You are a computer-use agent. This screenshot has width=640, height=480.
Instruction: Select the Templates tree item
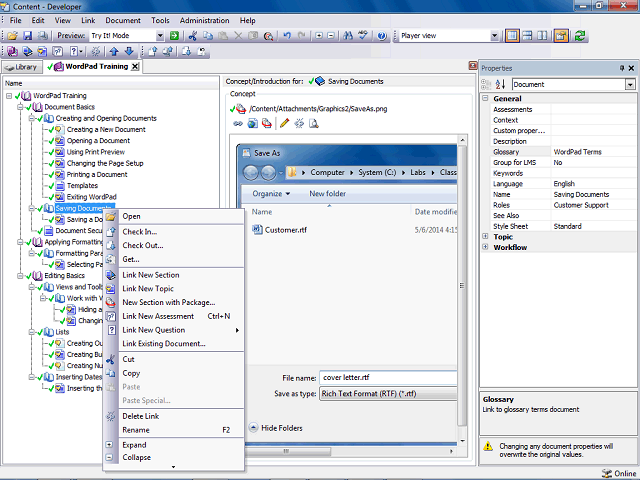[82, 186]
